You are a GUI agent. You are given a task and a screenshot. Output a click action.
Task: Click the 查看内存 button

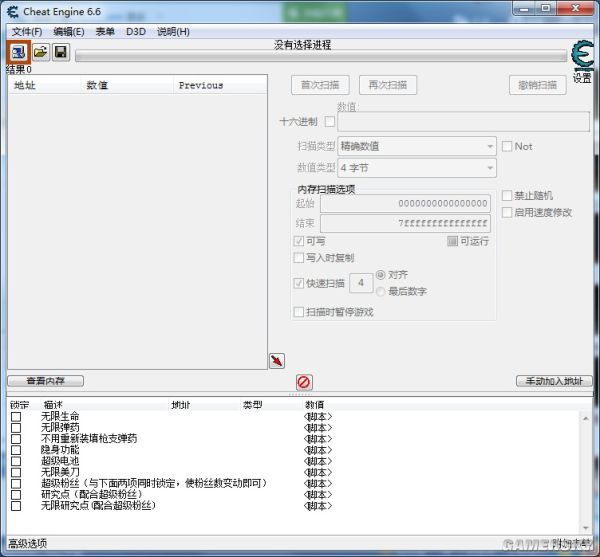click(46, 381)
